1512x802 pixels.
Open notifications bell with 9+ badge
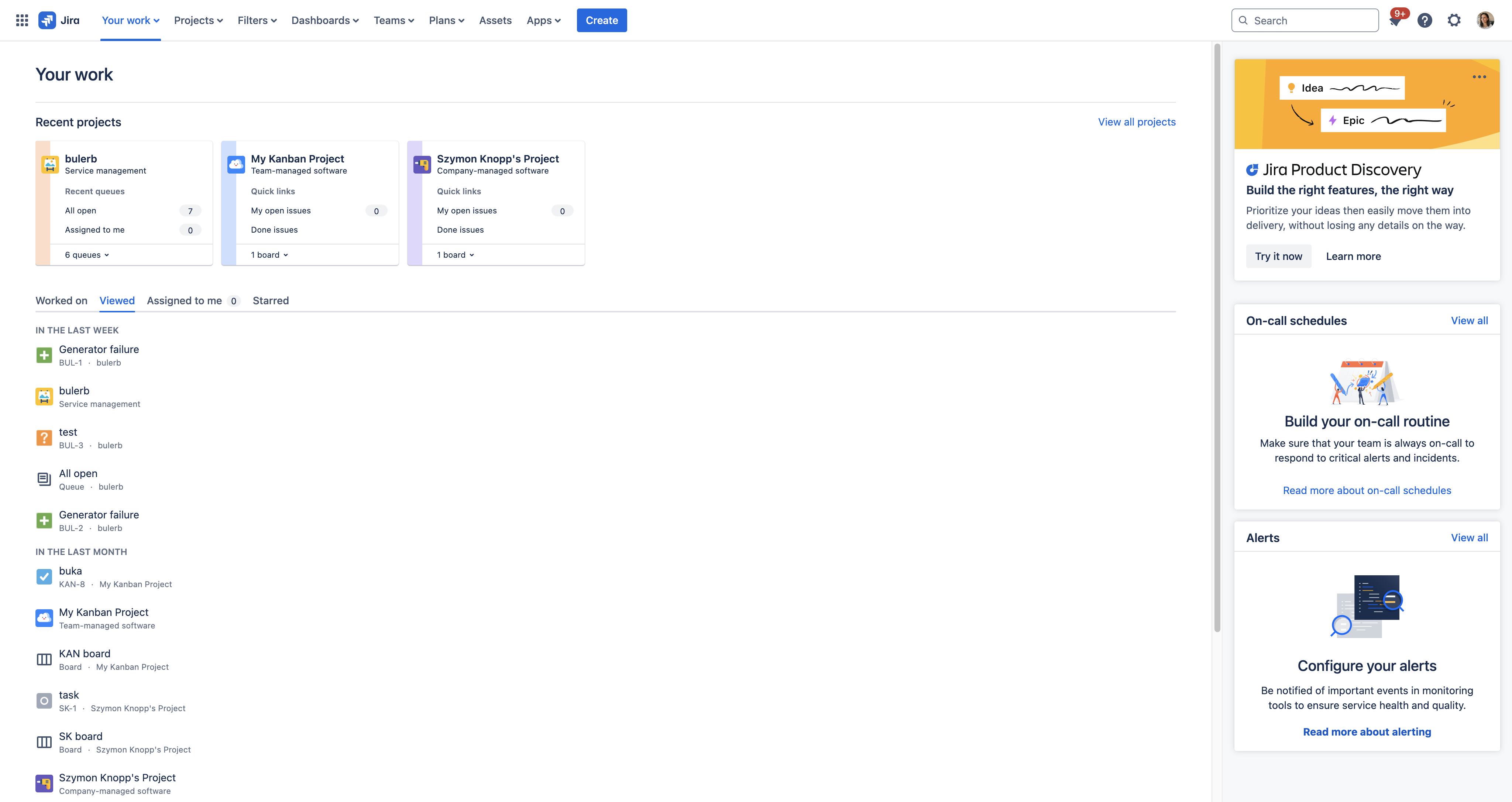click(x=1396, y=21)
